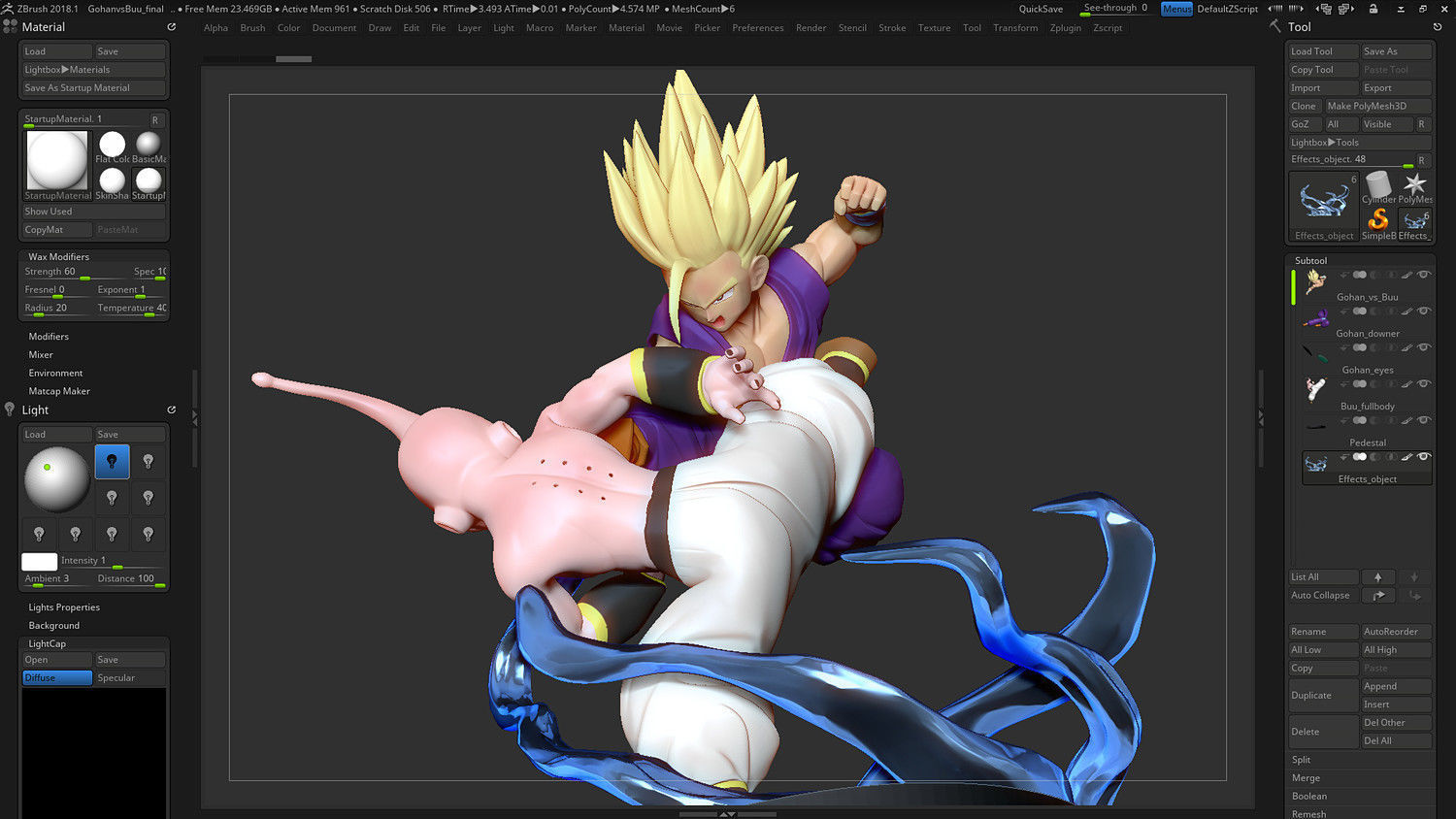Select the Flat Color material sphere
The height and width of the screenshot is (819, 1456).
coord(113,147)
